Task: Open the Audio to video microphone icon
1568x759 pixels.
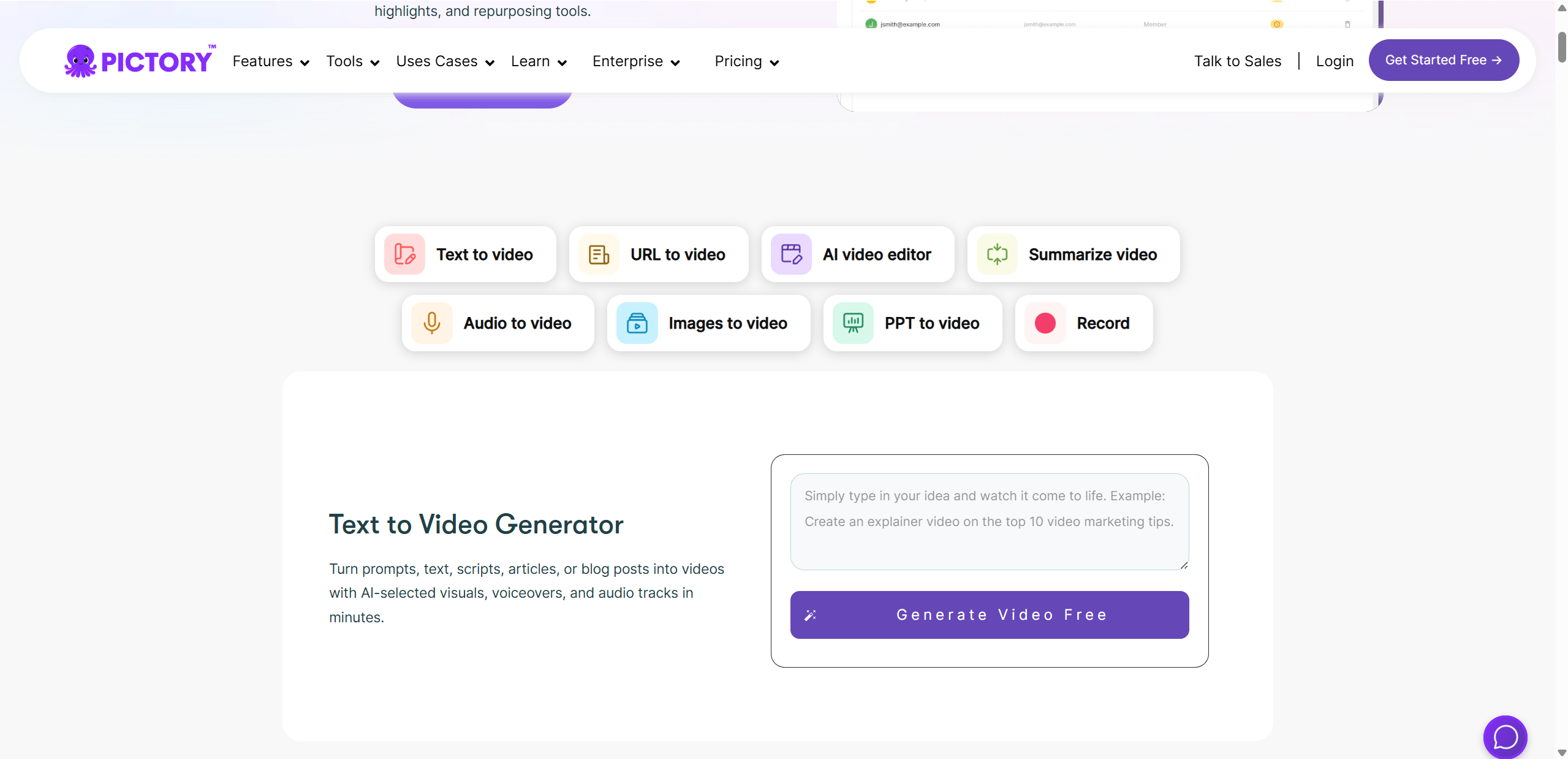Action: point(432,323)
